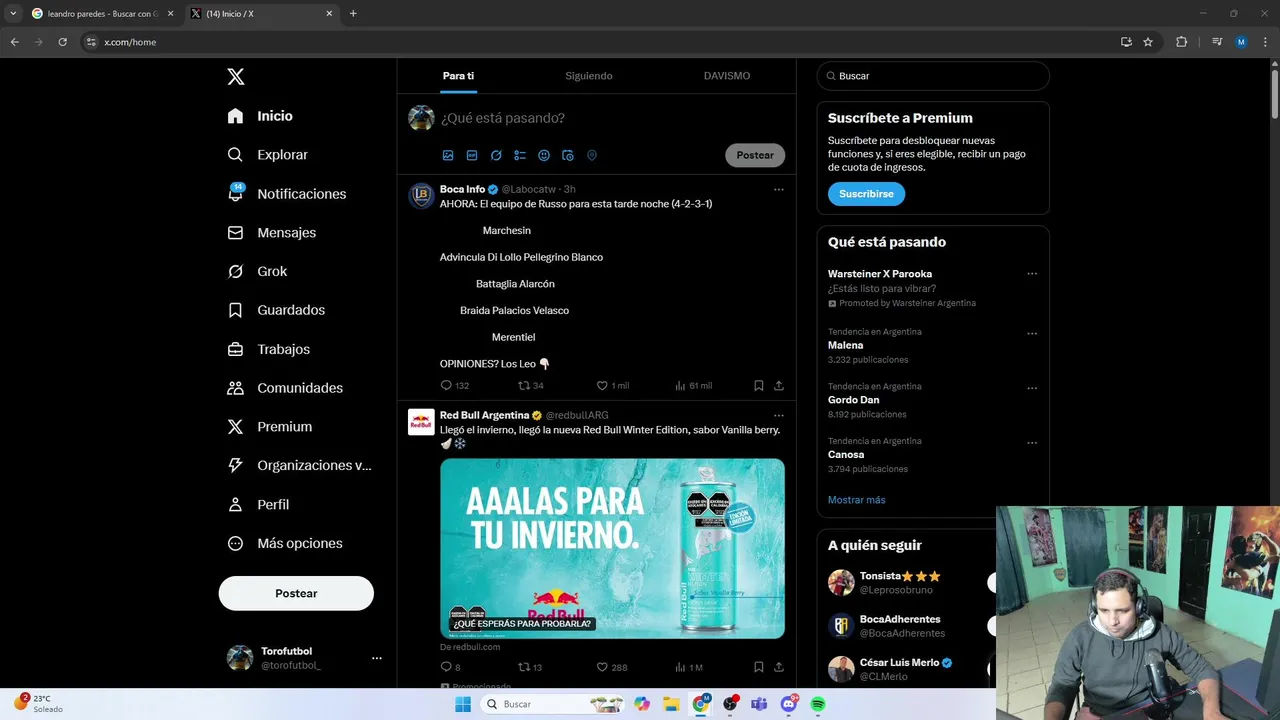Open the Warsteiner X Parooka promoted trend

click(x=880, y=274)
